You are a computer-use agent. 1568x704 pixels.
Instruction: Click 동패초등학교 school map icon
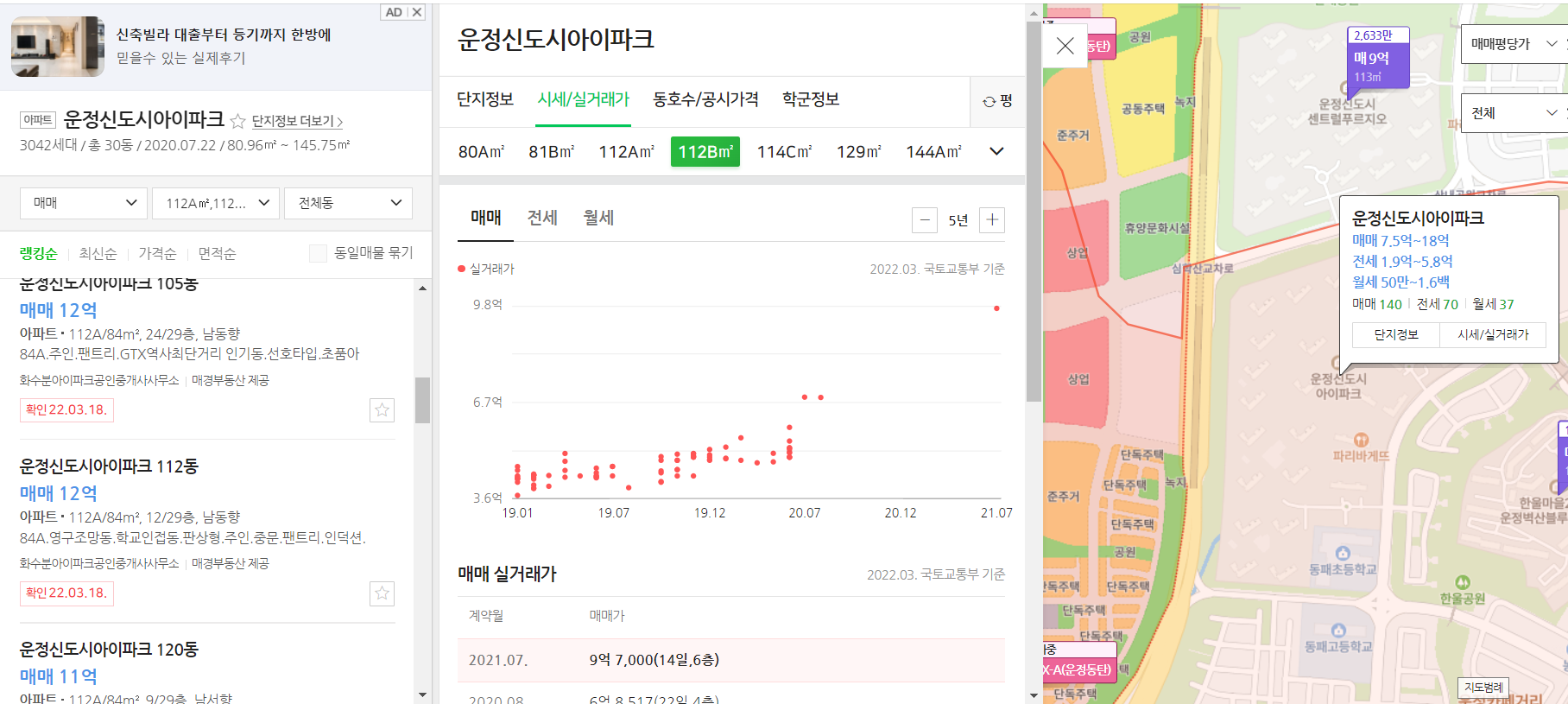1343,553
